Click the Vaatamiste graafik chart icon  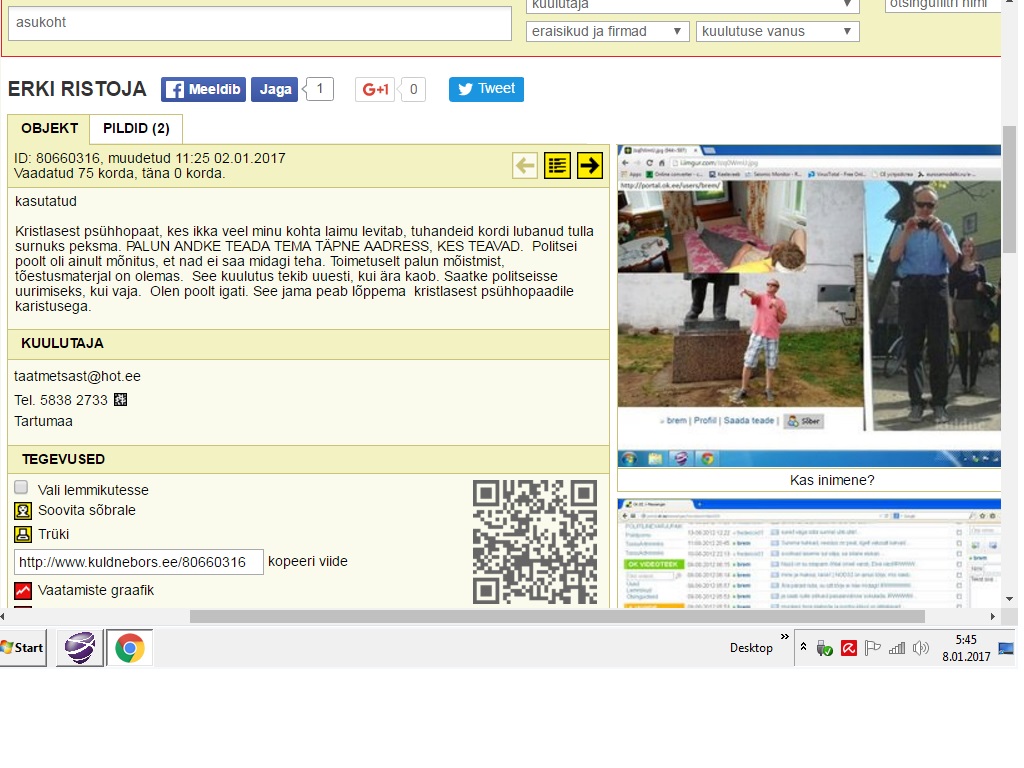tap(23, 590)
